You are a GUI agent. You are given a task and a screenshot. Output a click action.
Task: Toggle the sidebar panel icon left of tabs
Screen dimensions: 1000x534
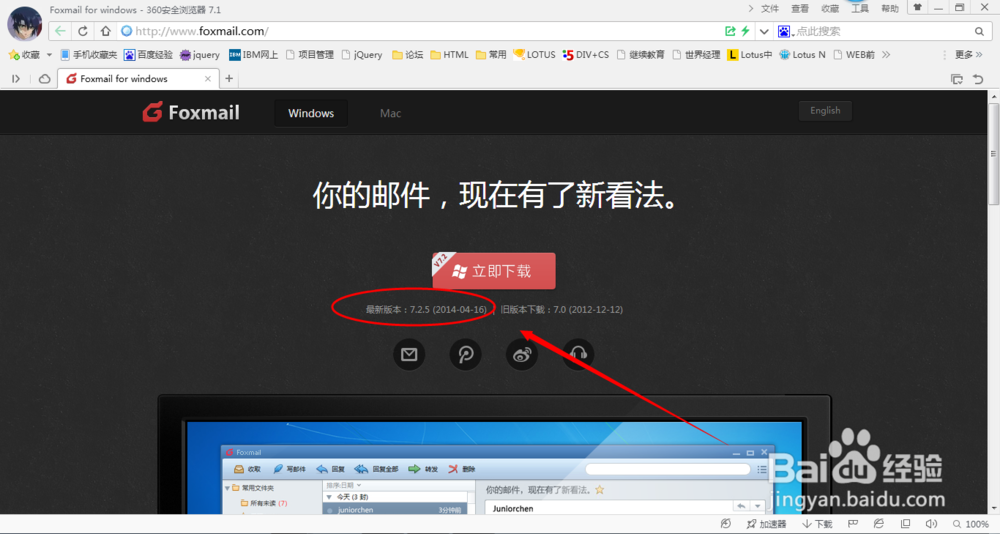point(16,78)
